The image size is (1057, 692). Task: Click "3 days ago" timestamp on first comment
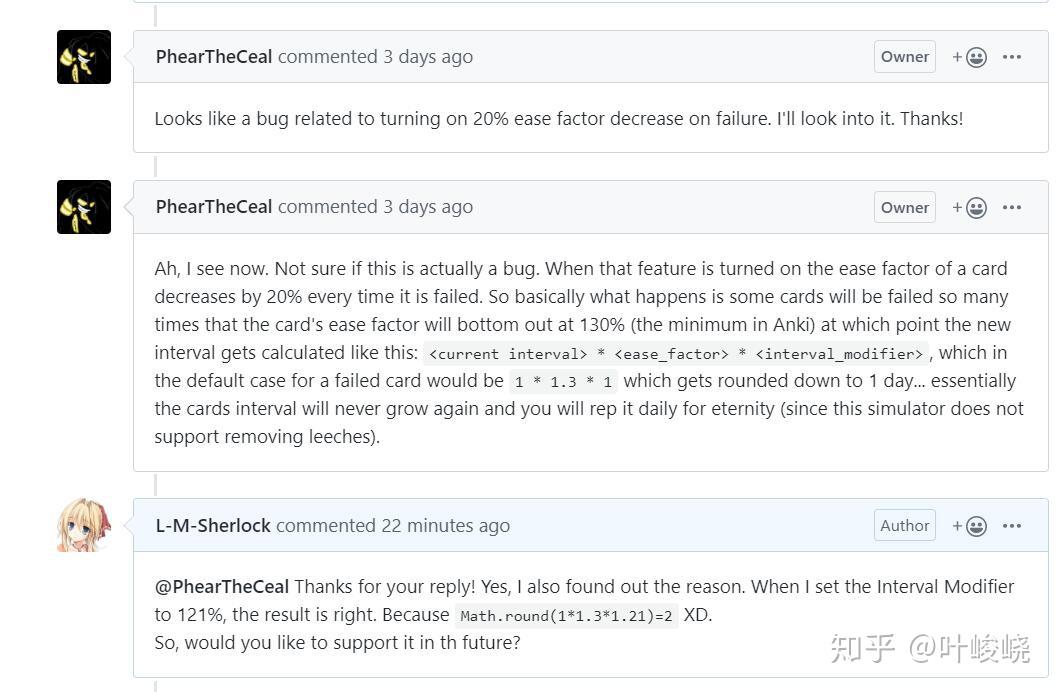pyautogui.click(x=428, y=57)
